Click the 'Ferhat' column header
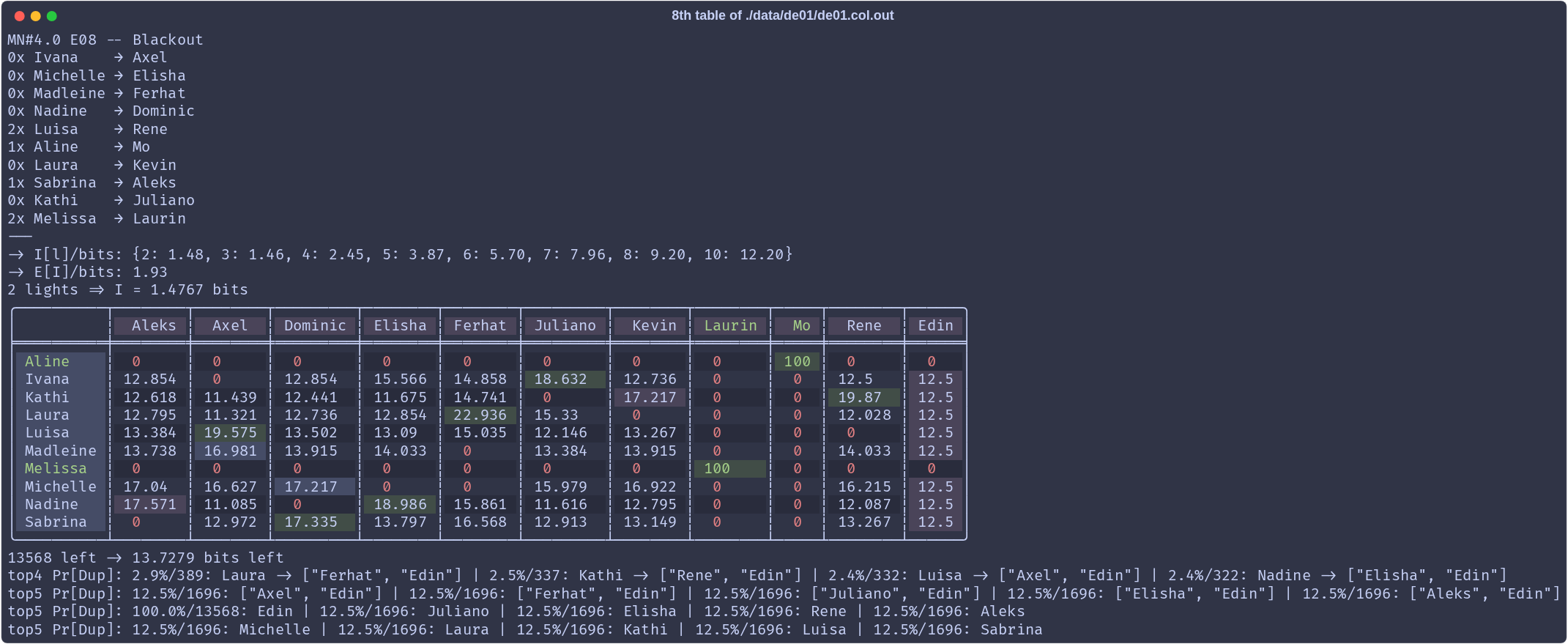The width and height of the screenshot is (1568, 644). click(x=480, y=325)
